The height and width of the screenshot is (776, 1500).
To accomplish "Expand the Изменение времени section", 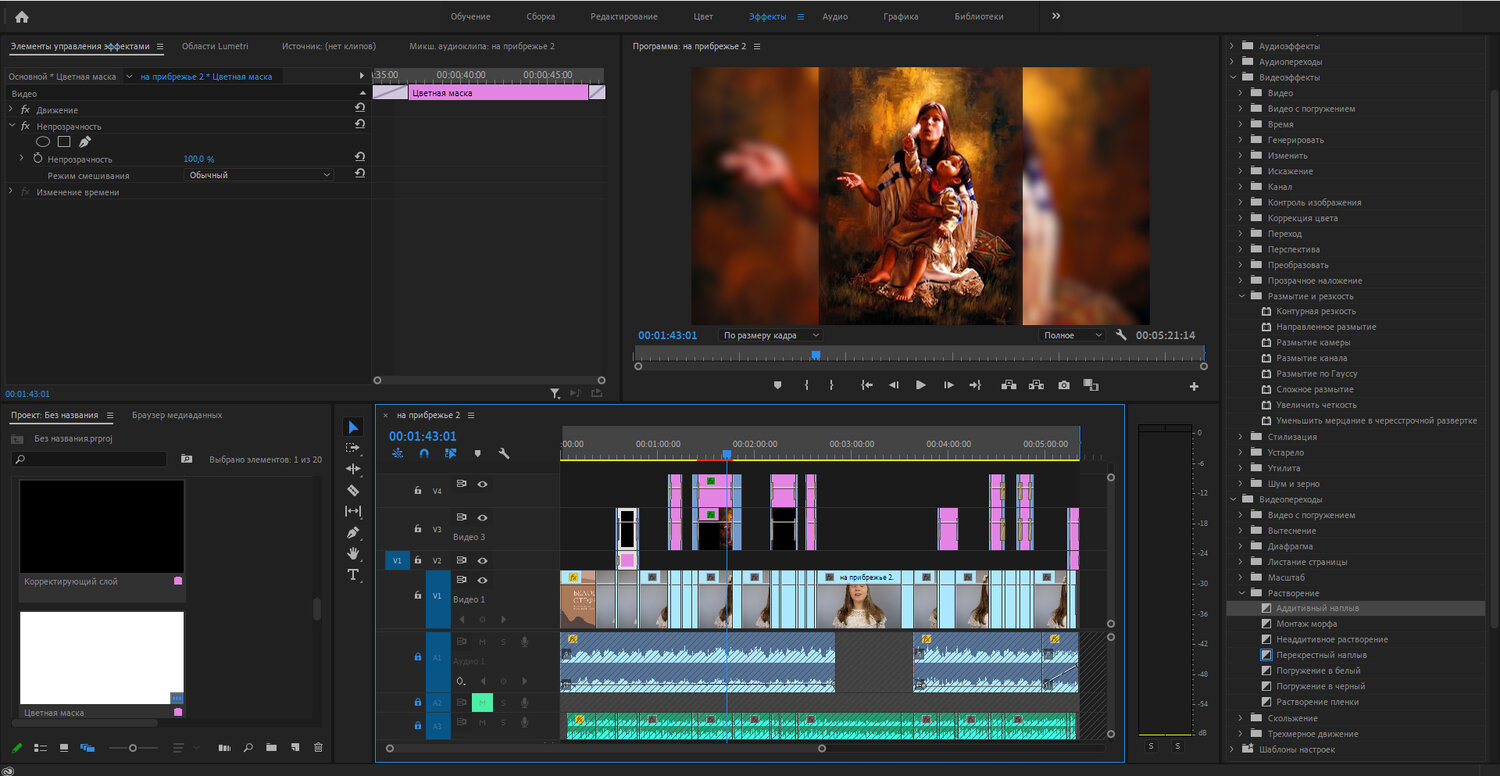I will (11, 192).
